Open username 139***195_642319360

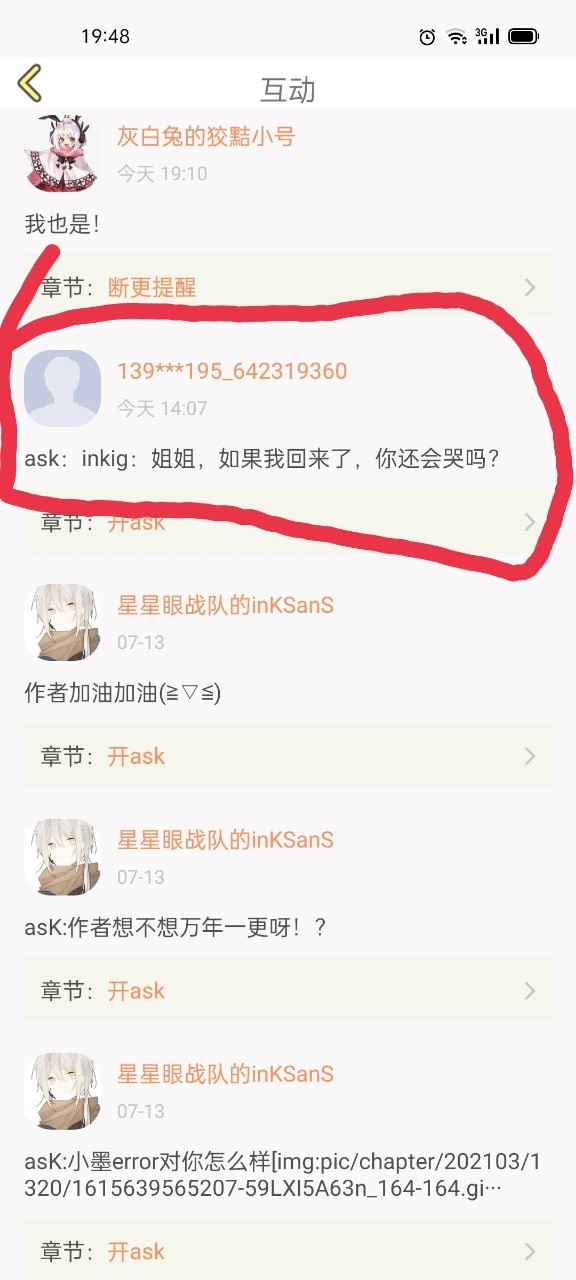click(x=232, y=371)
